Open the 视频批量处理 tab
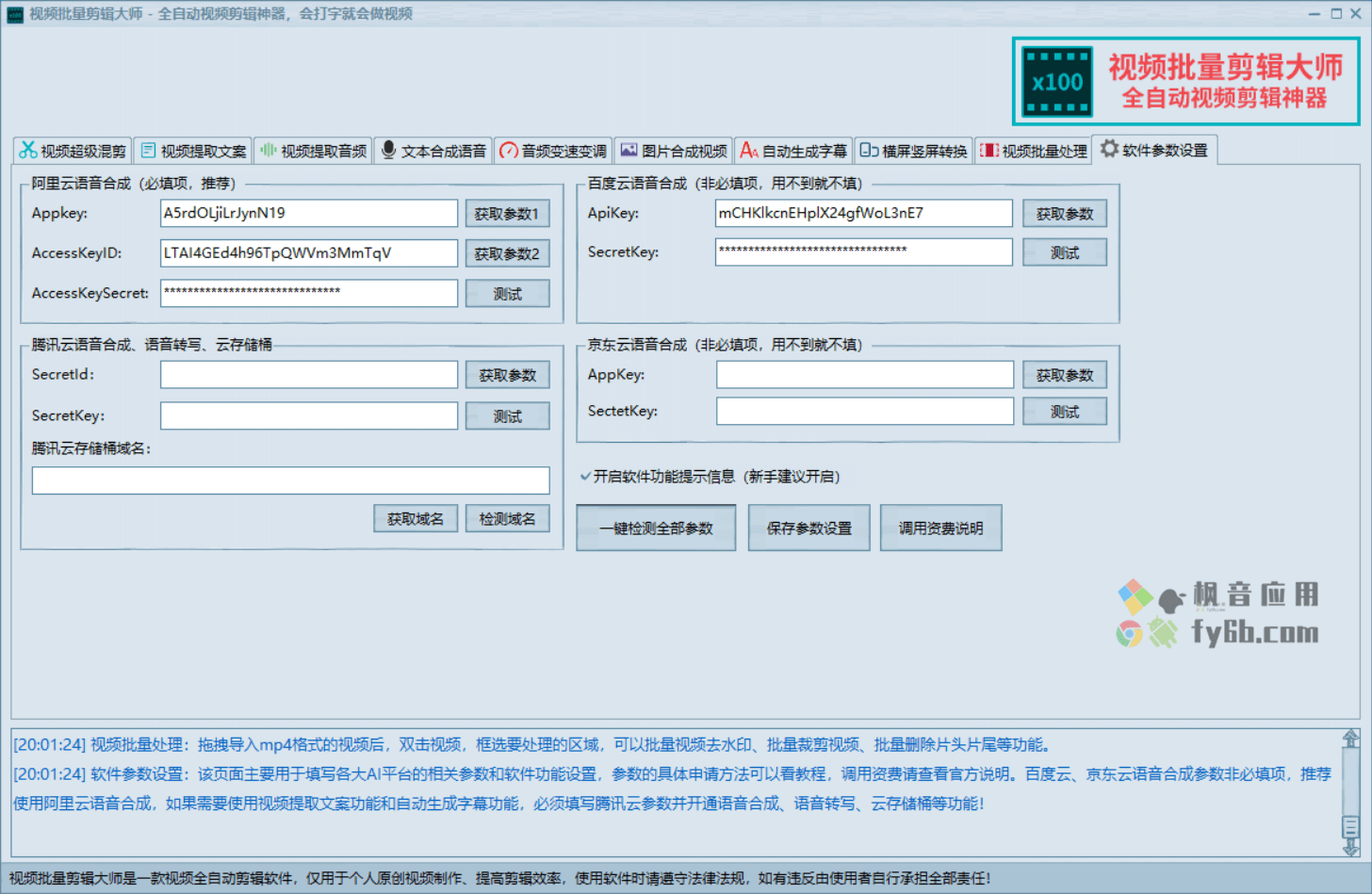Image resolution: width=1372 pixels, height=894 pixels. point(1034,151)
